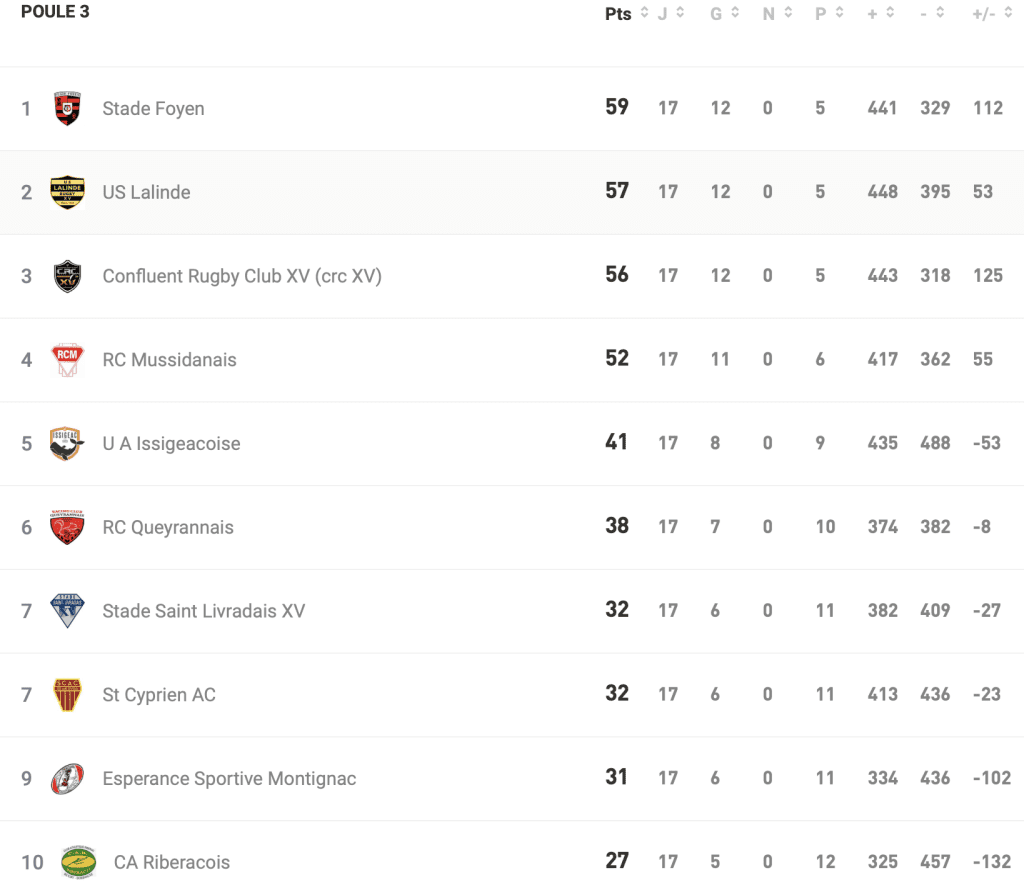The width and height of the screenshot is (1024, 890).
Task: Click the St Cyprien AC badge
Action: (x=68, y=695)
